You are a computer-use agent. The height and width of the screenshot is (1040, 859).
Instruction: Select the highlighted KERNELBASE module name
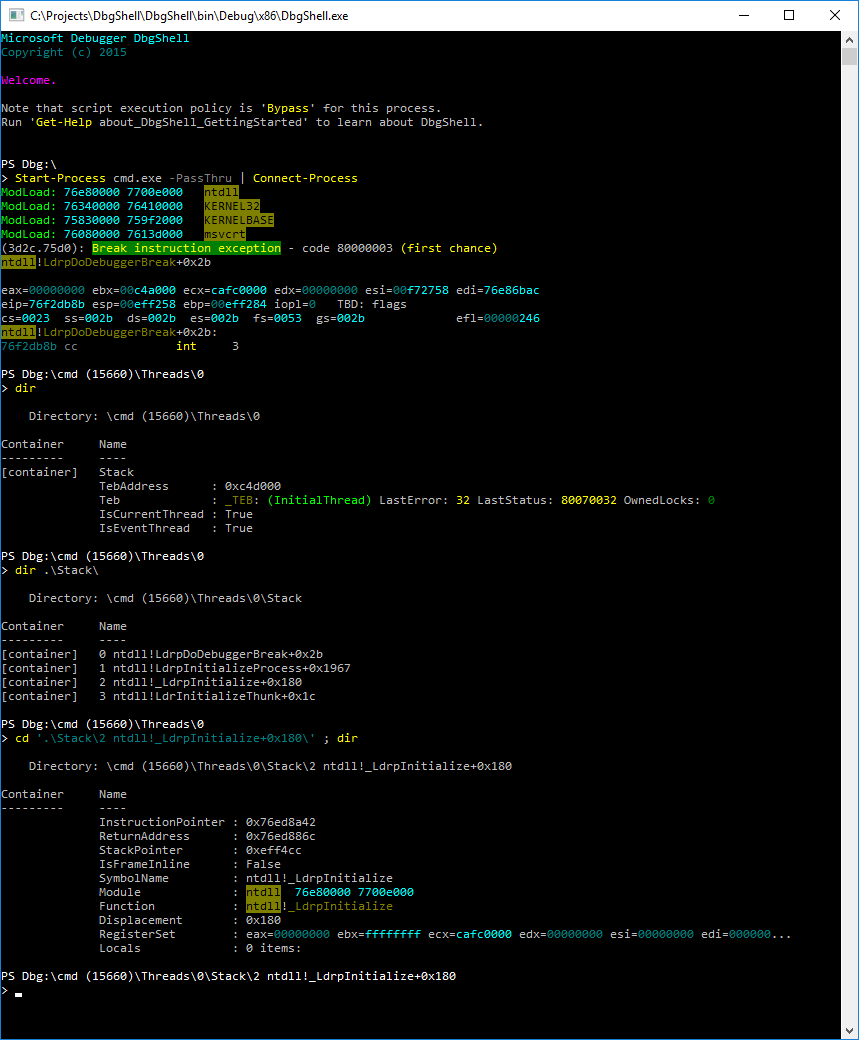point(238,220)
